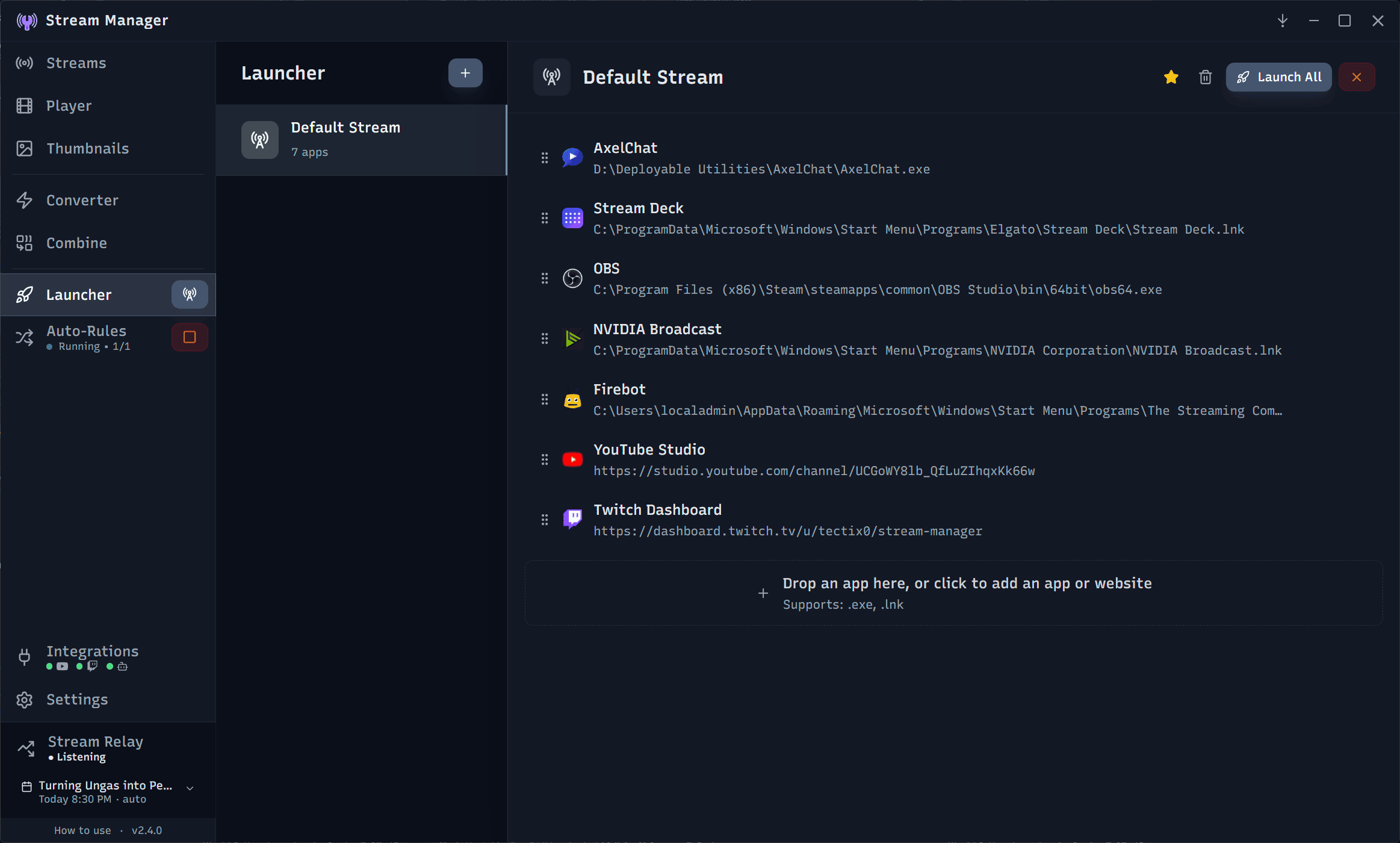Screen dimensions: 1400x843
Task: Stop Auto-Rules with the red stop button
Action: (x=190, y=337)
